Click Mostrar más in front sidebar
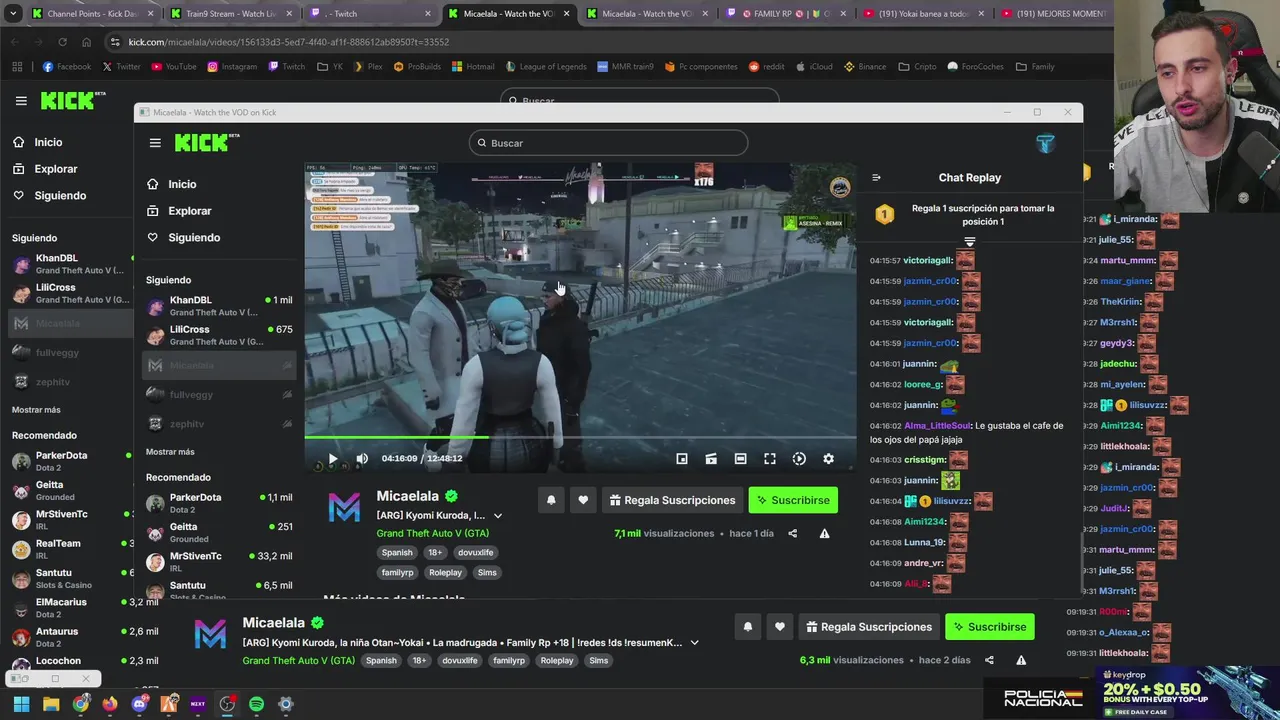Screen dimensions: 1280x720 pyautogui.click(x=170, y=452)
